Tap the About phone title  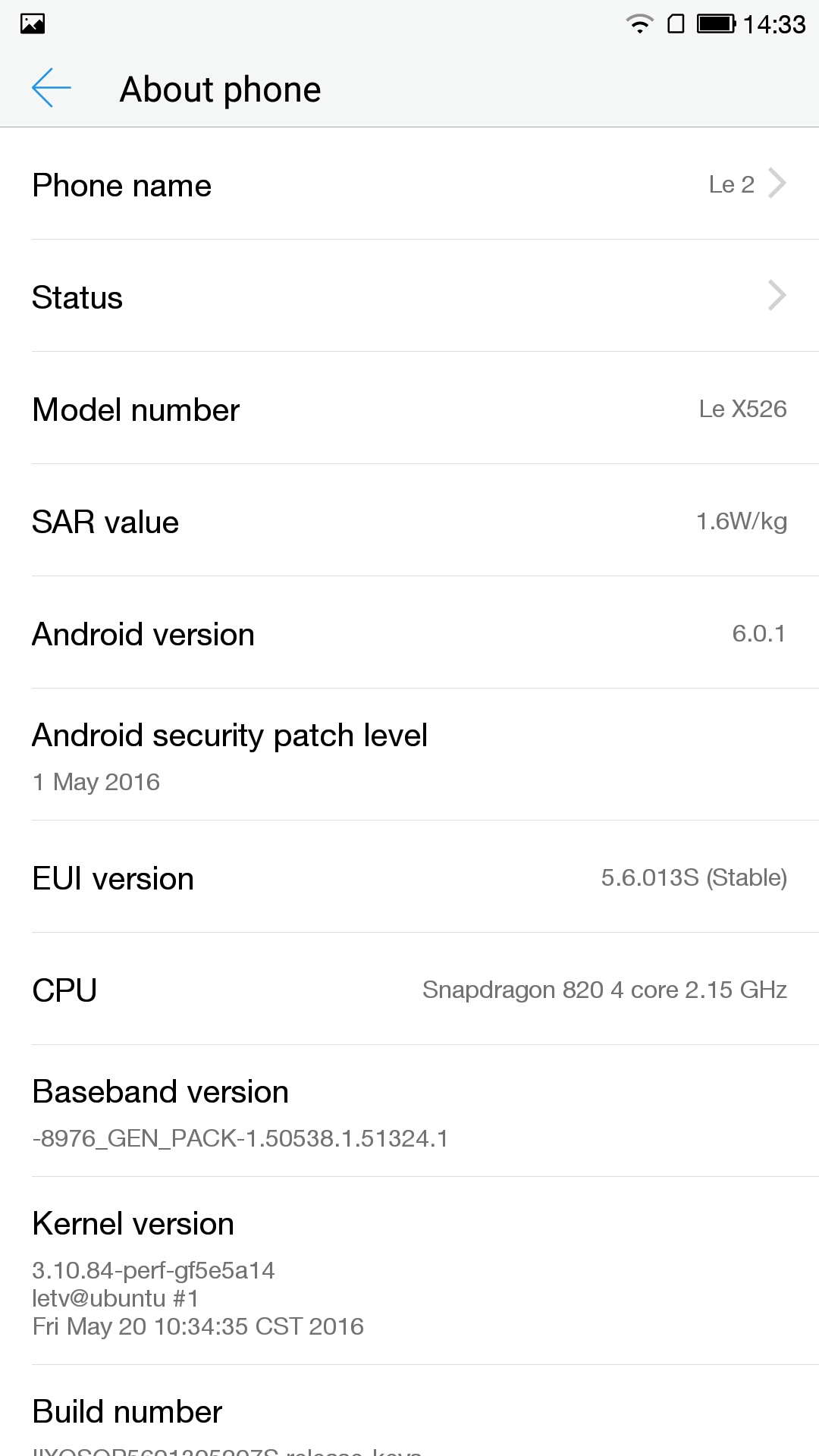coord(220,89)
